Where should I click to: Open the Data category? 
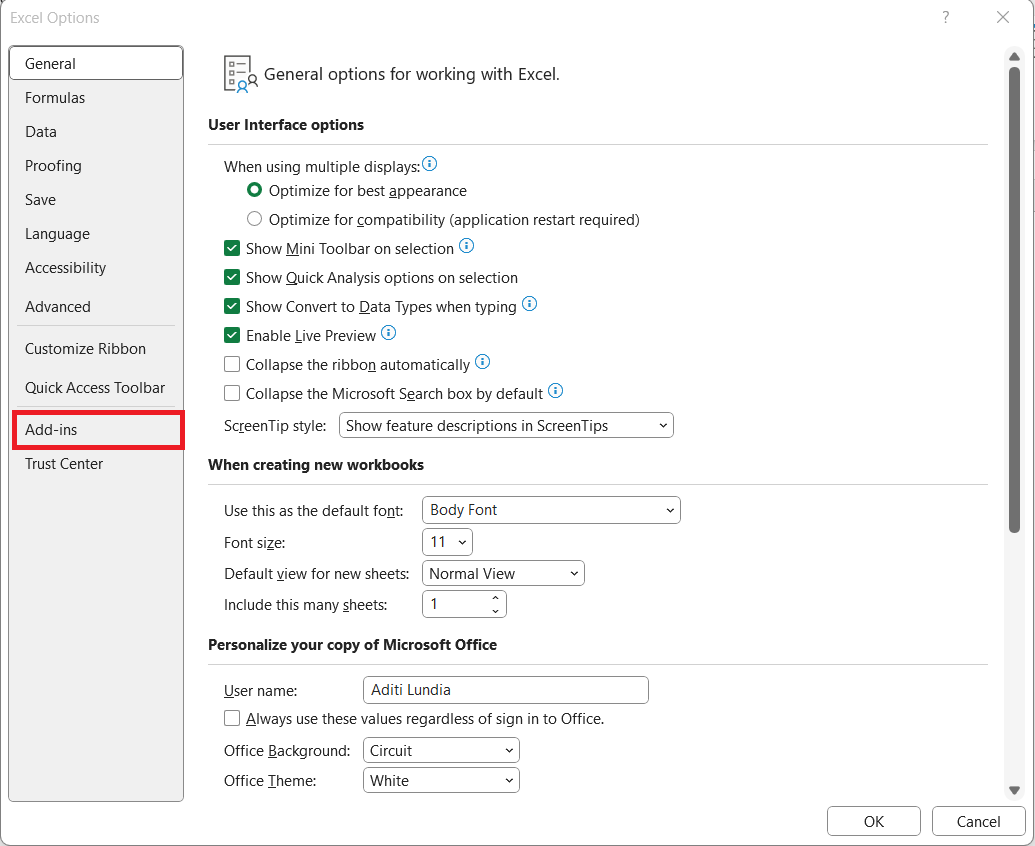click(x=96, y=131)
